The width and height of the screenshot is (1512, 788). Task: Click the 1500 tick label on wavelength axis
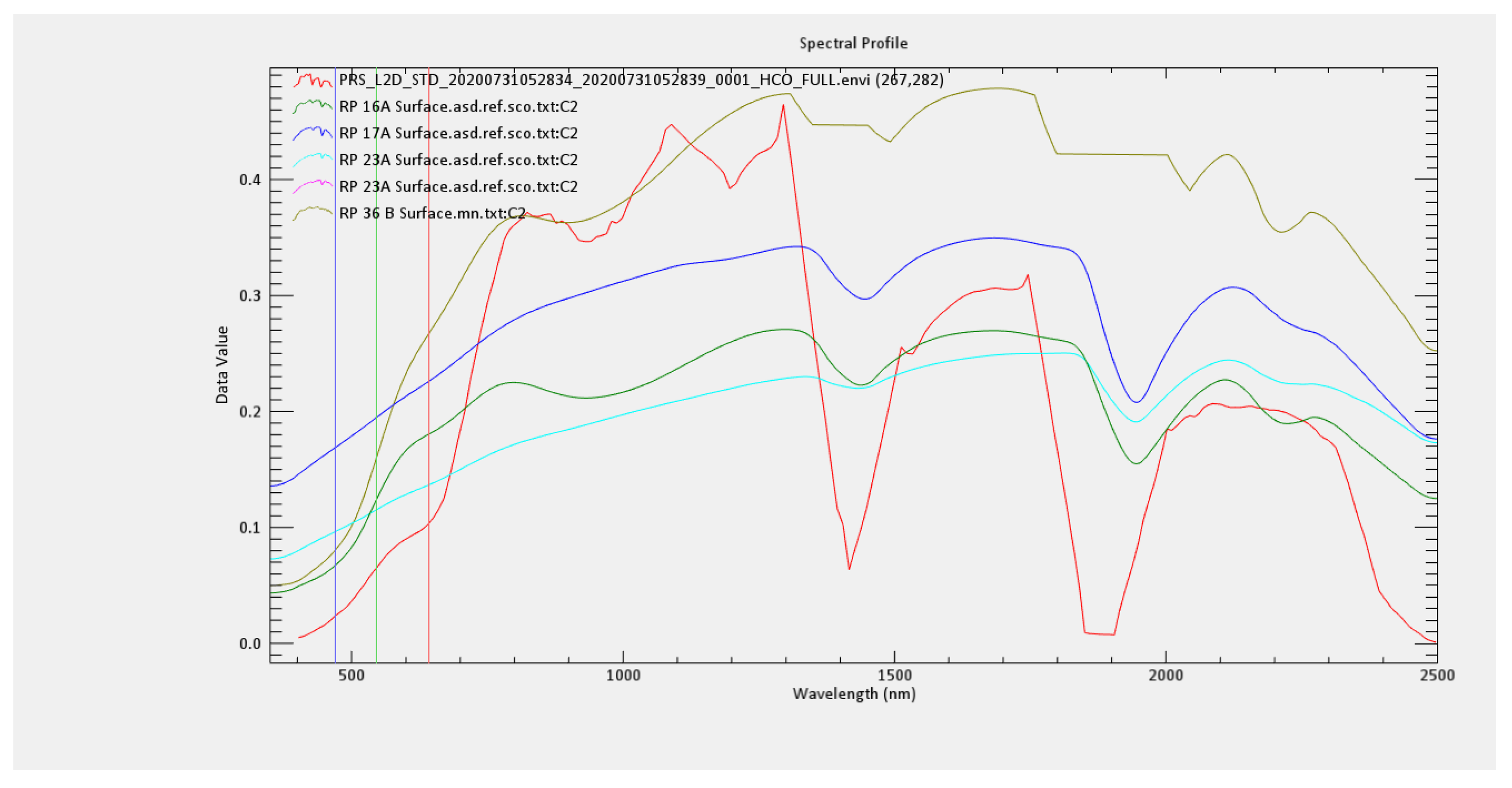894,675
